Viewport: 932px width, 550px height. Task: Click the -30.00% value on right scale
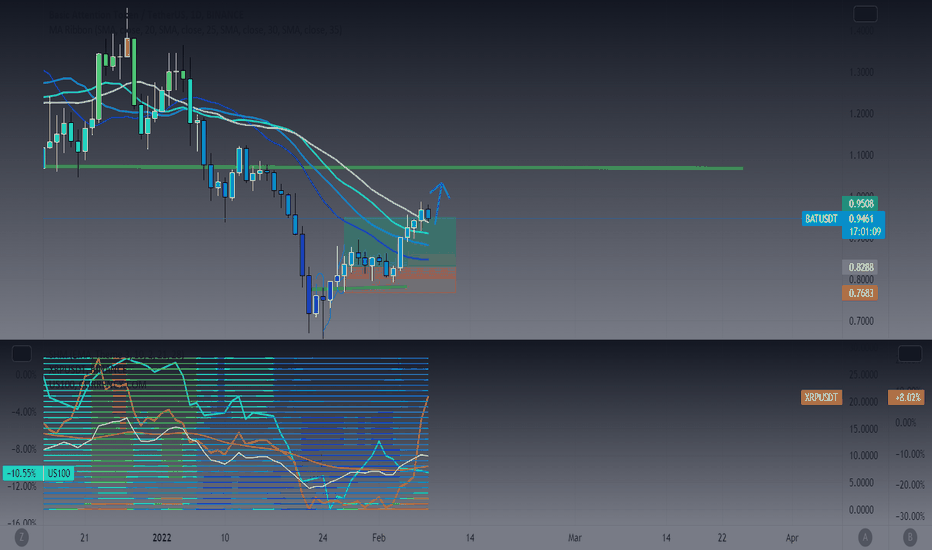coord(910,516)
